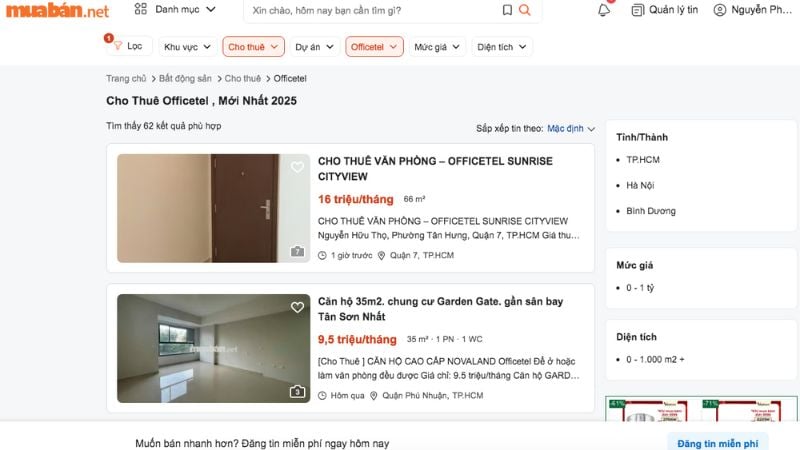The image size is (800, 450).
Task: Open the Diện tích filter dropdown
Action: point(502,47)
